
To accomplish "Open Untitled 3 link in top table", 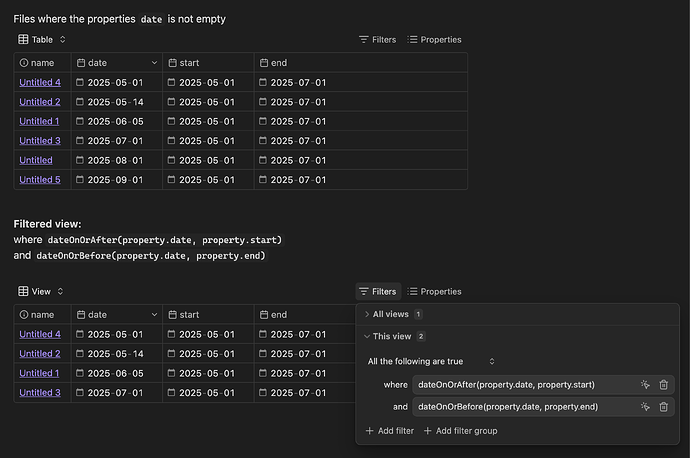I will click(x=40, y=141).
